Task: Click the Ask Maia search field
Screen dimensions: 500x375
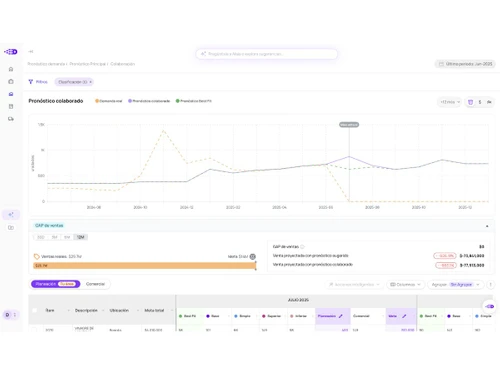Action: point(267,54)
